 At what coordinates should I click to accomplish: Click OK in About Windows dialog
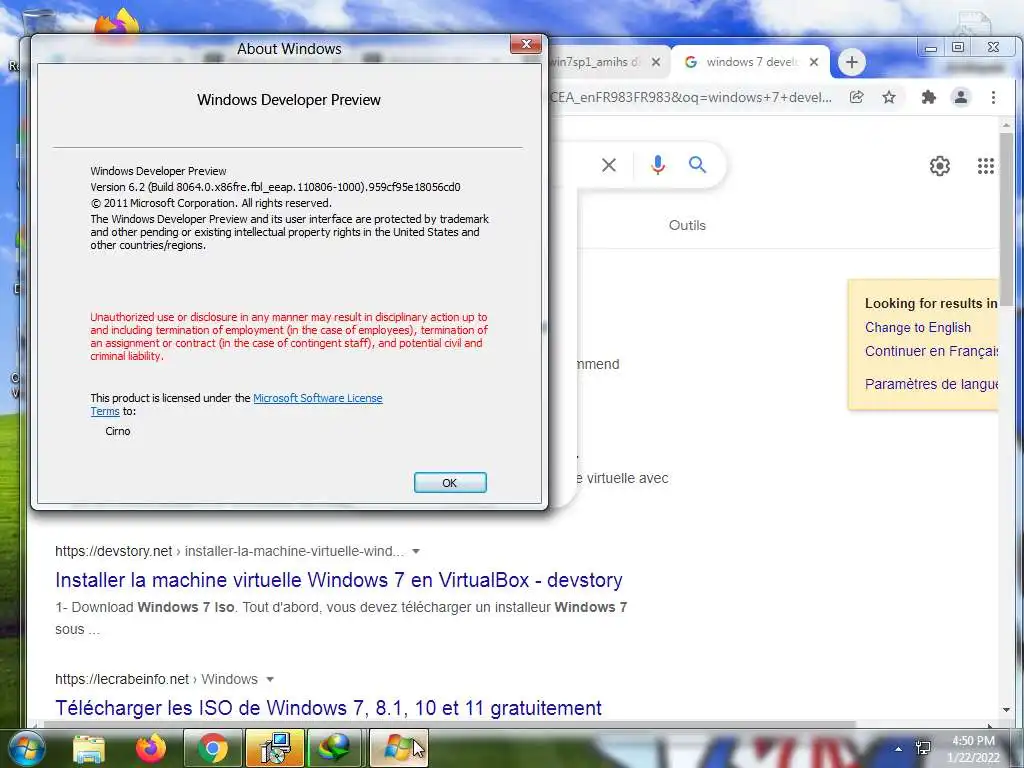[450, 483]
